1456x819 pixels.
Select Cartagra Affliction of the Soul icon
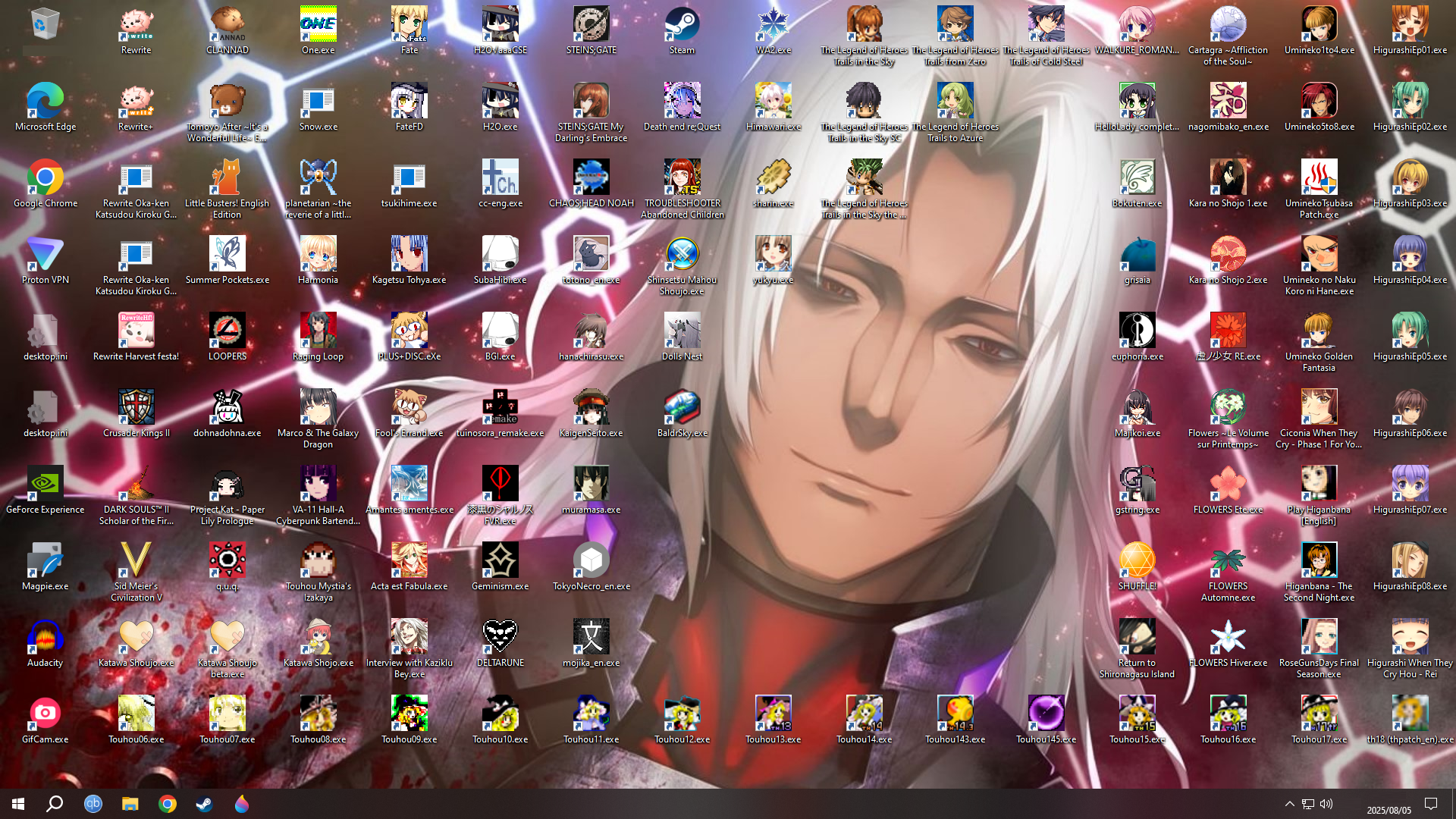[1228, 36]
